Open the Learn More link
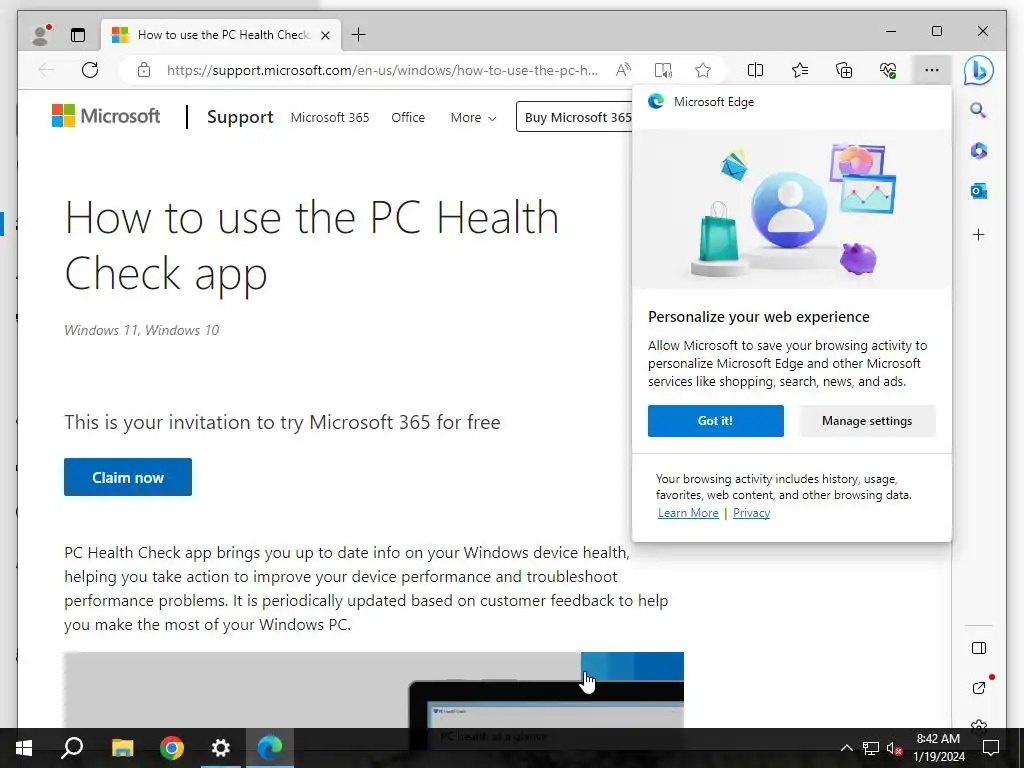Viewport: 1024px width, 768px height. pyautogui.click(x=688, y=513)
